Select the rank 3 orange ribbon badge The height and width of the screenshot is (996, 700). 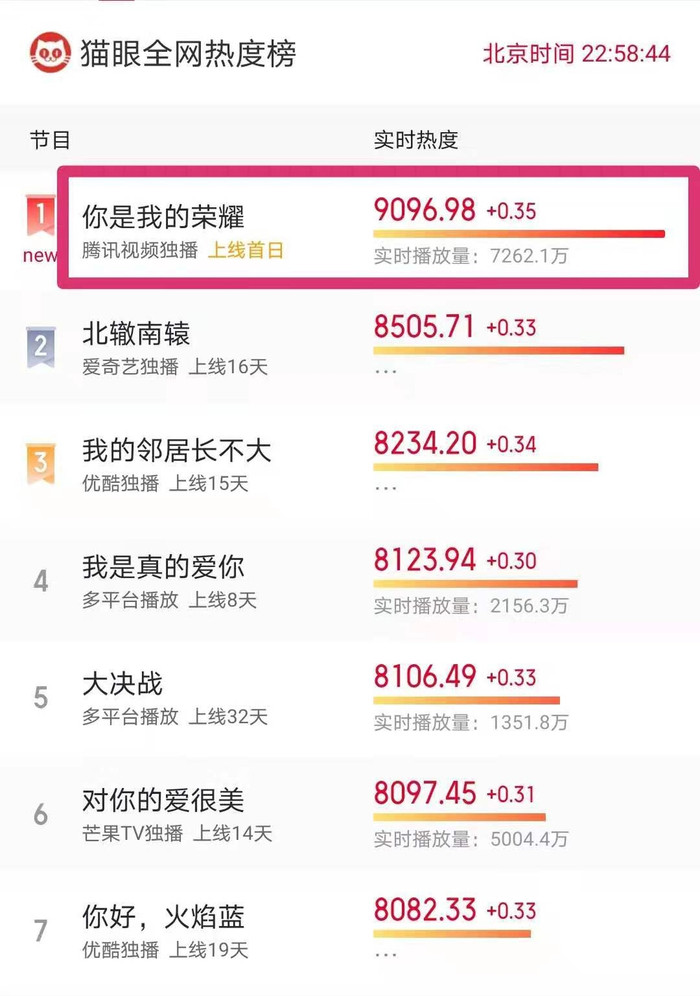pyautogui.click(x=41, y=463)
